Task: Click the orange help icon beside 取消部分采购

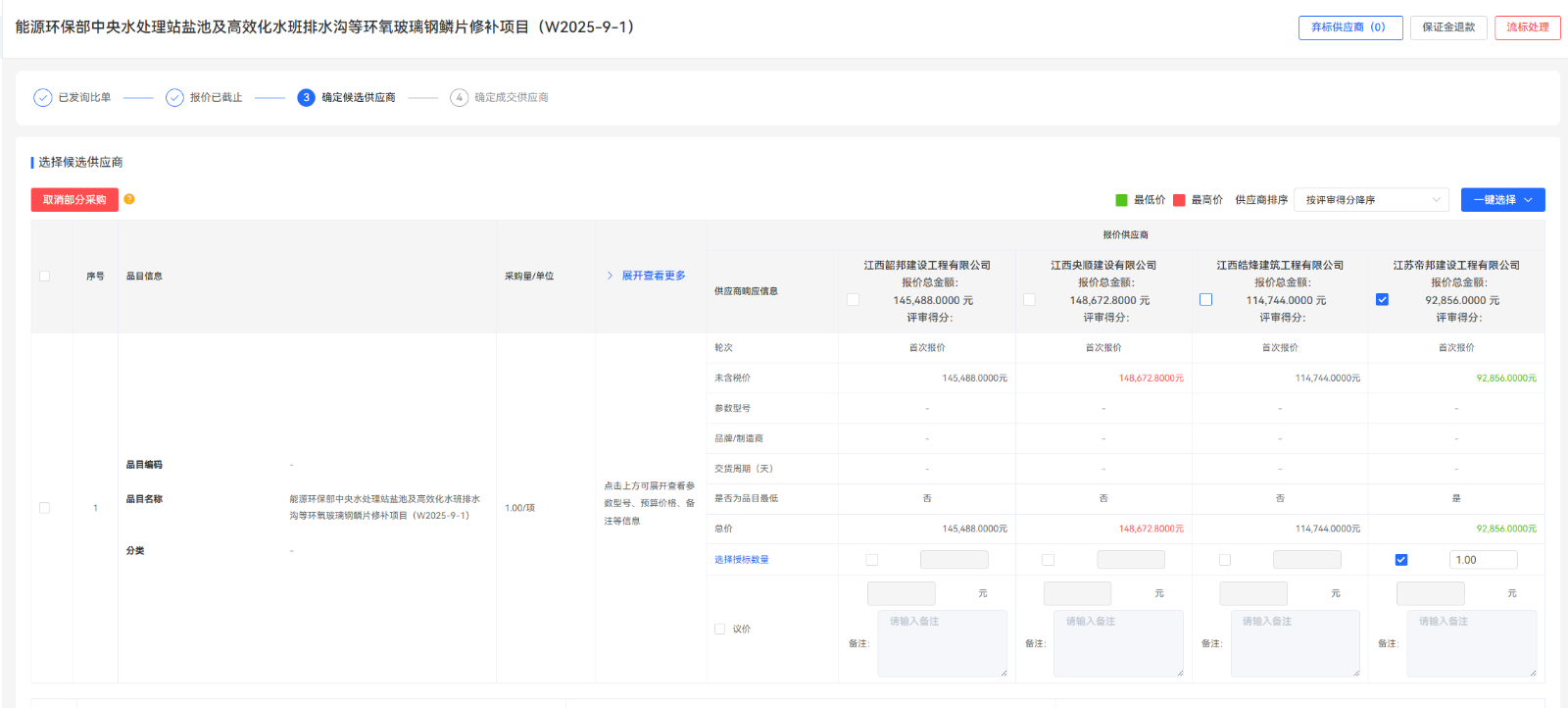Action: click(129, 199)
